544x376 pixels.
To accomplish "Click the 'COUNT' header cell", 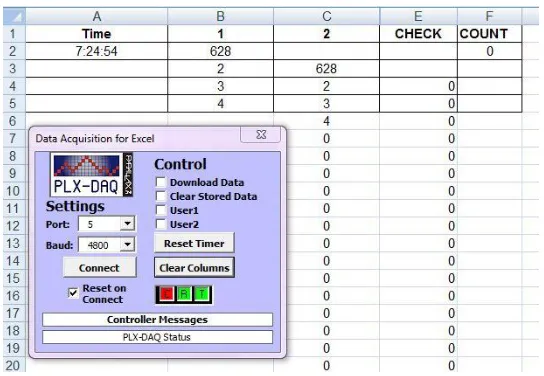I will 489,34.
